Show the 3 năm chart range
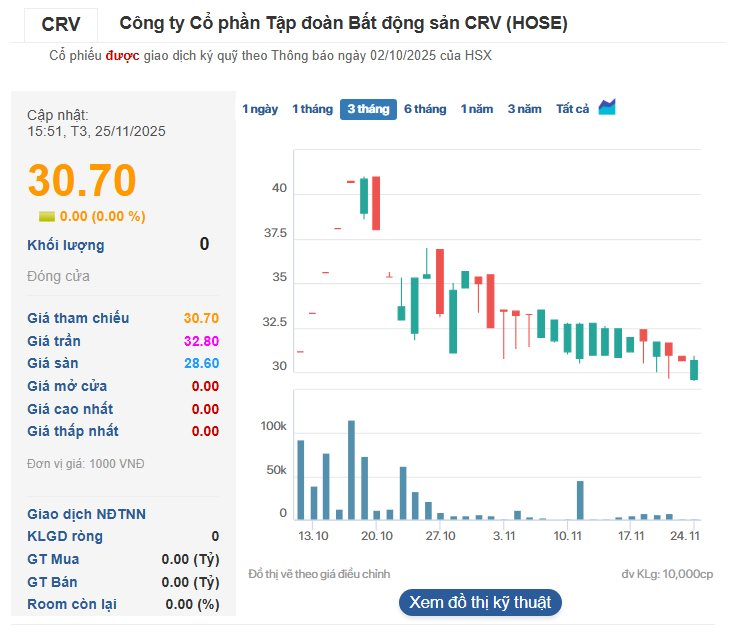This screenshot has height=635, width=746. [524, 109]
